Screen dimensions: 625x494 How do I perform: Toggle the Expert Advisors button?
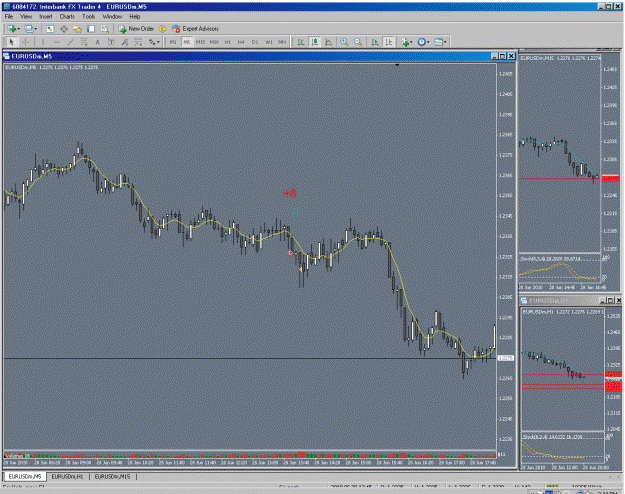(x=195, y=29)
